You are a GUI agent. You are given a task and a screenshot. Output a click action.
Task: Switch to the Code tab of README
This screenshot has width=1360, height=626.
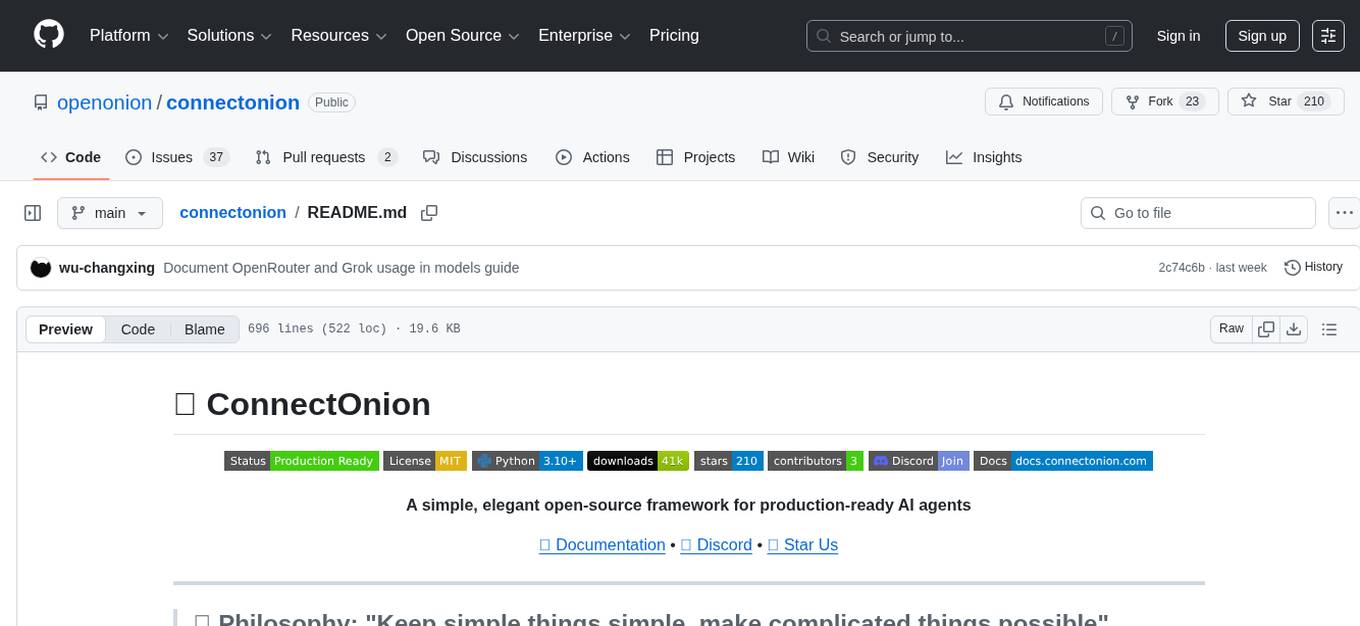pyautogui.click(x=137, y=329)
